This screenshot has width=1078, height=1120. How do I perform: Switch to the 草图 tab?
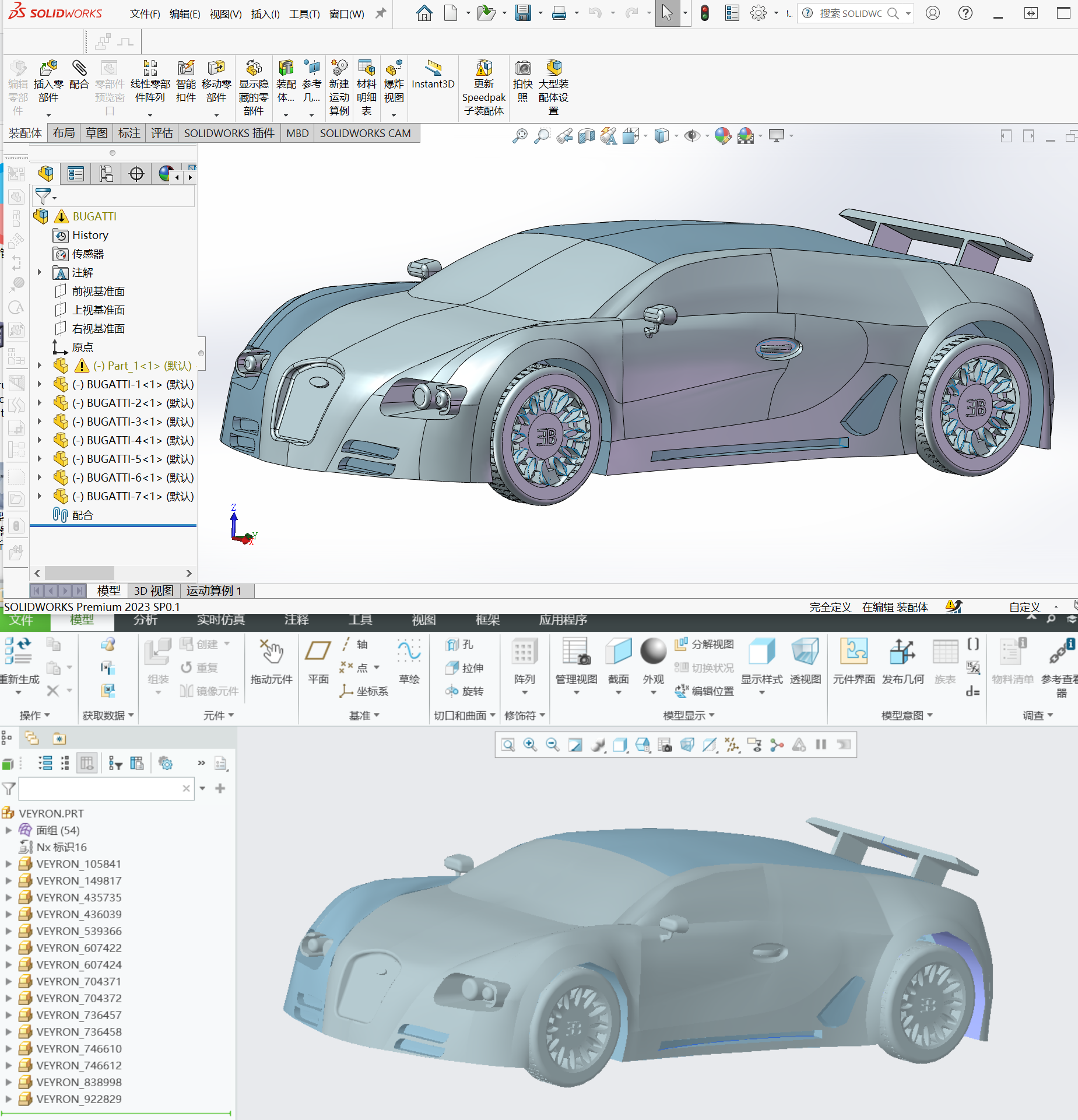tap(97, 133)
